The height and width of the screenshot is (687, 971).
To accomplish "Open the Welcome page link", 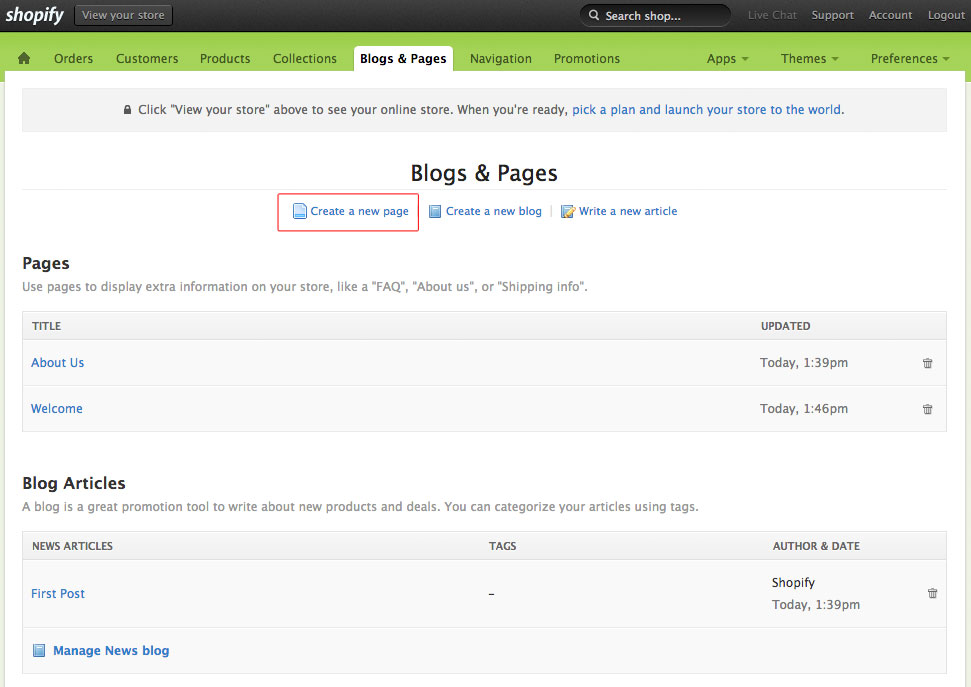I will click(56, 409).
